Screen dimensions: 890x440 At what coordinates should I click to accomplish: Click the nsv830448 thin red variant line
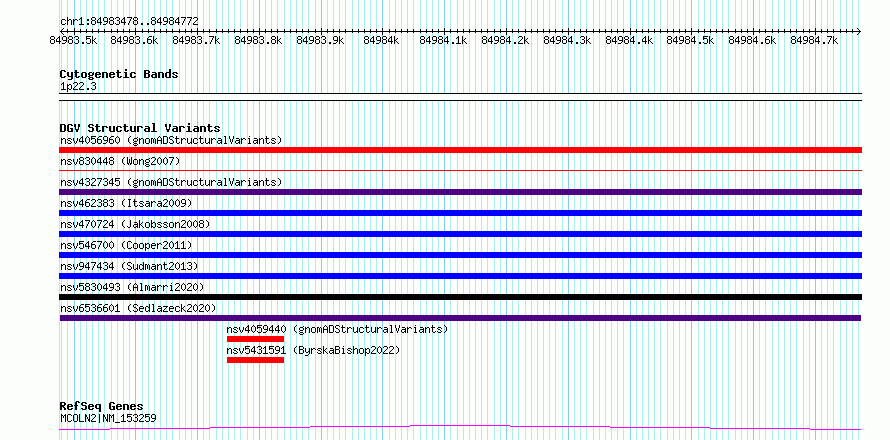(x=460, y=170)
